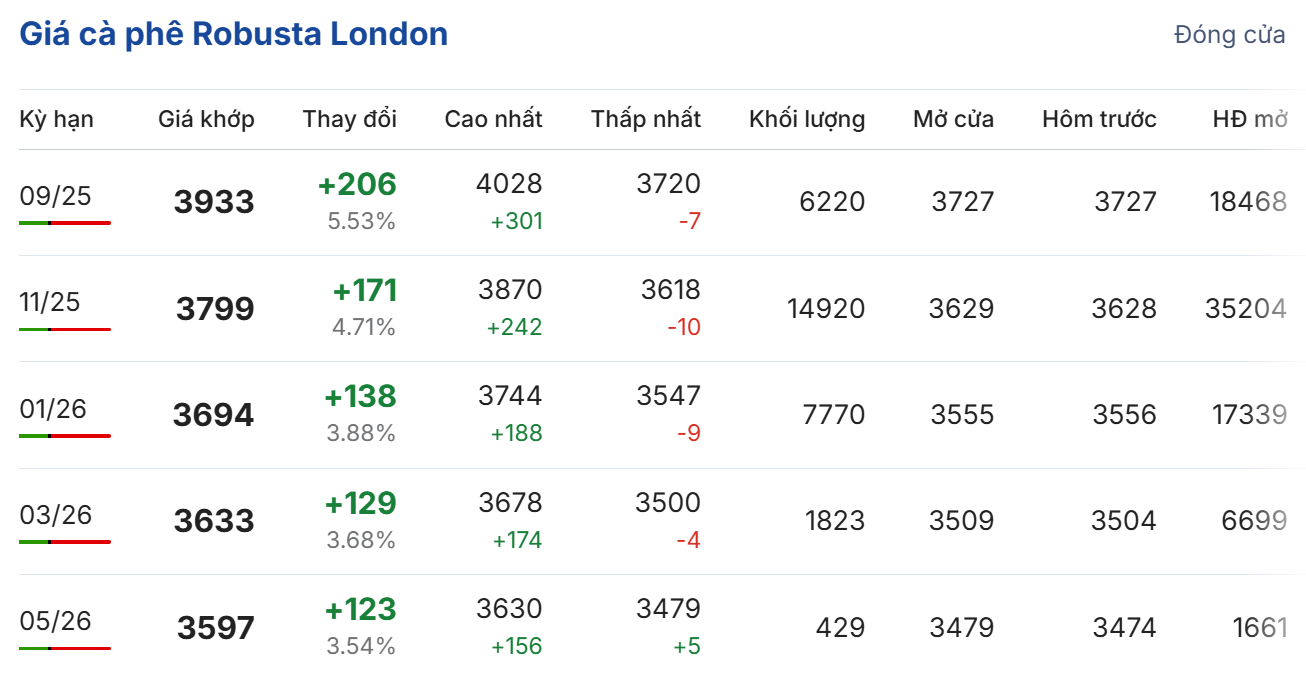
Task: Select the 3933 matched price
Action: [214, 202]
